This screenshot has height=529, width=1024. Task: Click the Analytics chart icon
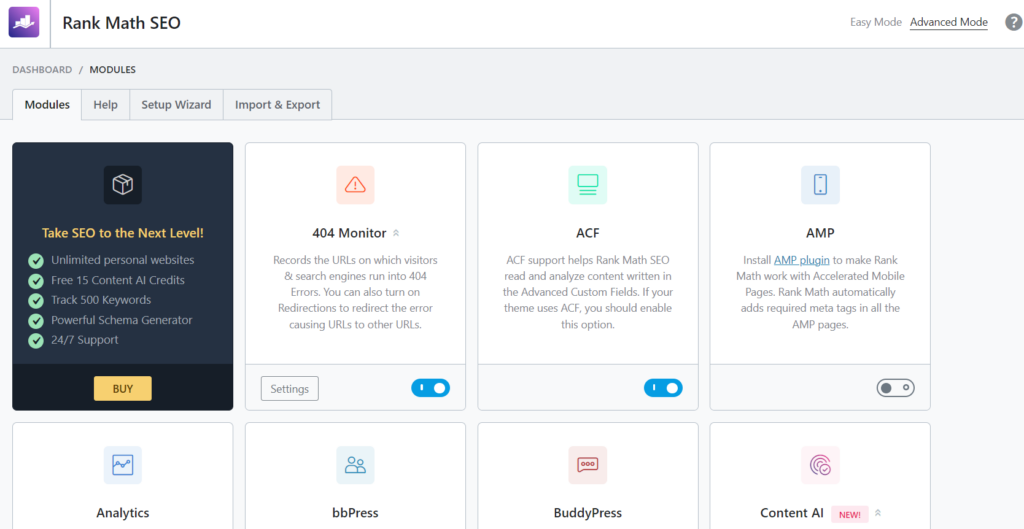123,465
